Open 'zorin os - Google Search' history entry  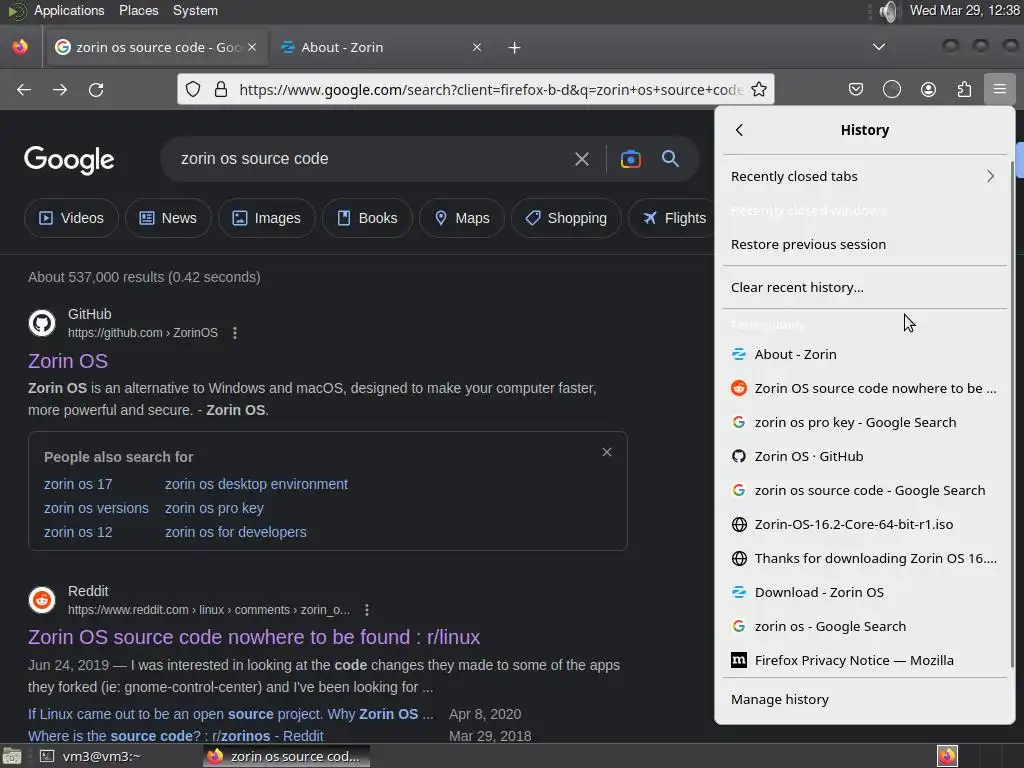[x=865, y=626]
